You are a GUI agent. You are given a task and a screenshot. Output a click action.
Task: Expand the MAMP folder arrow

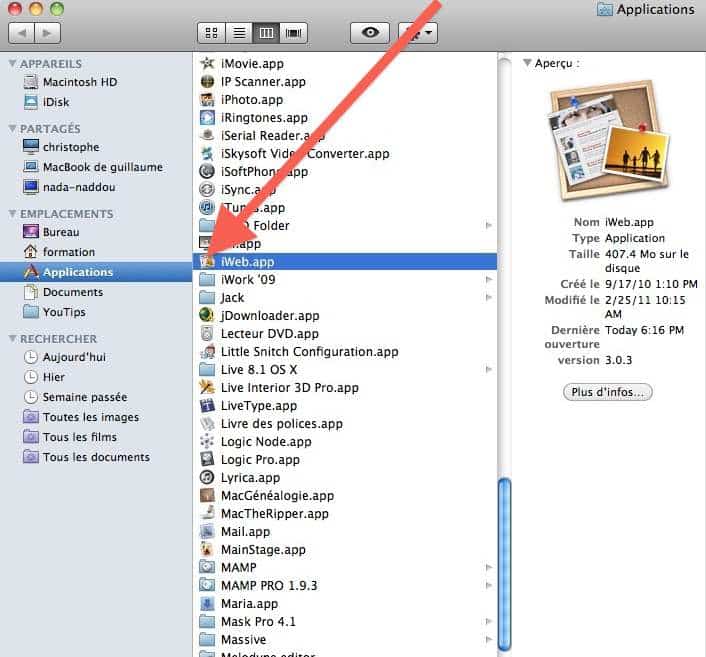[x=489, y=567]
